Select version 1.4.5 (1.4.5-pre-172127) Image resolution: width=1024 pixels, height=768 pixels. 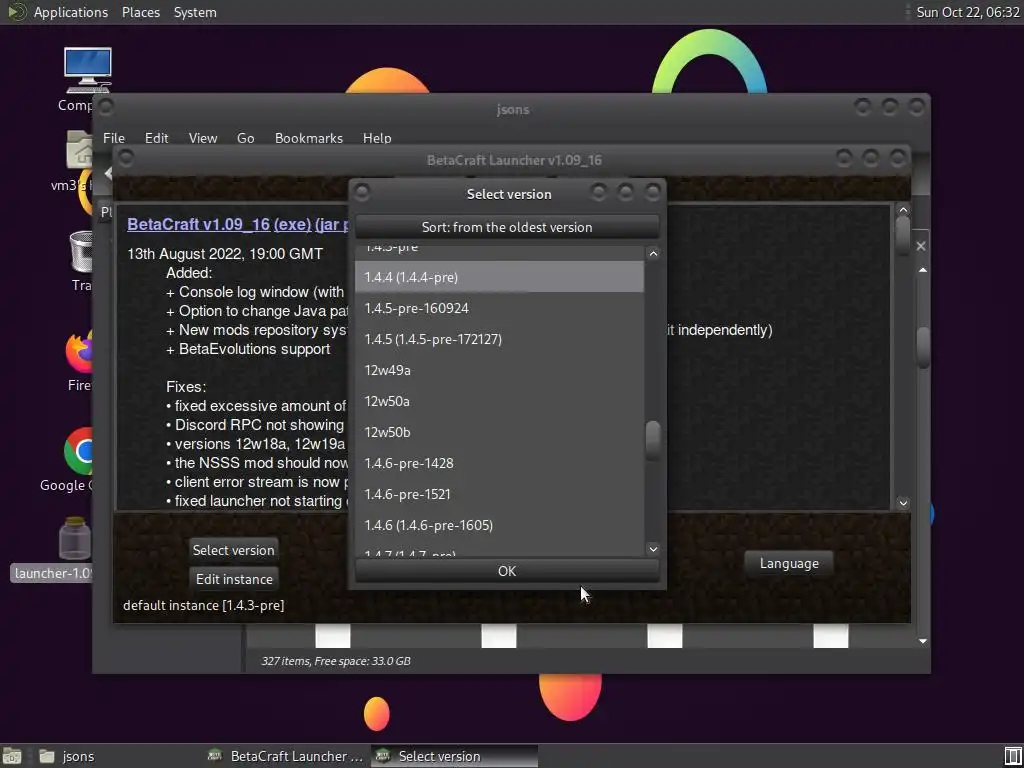pos(500,339)
